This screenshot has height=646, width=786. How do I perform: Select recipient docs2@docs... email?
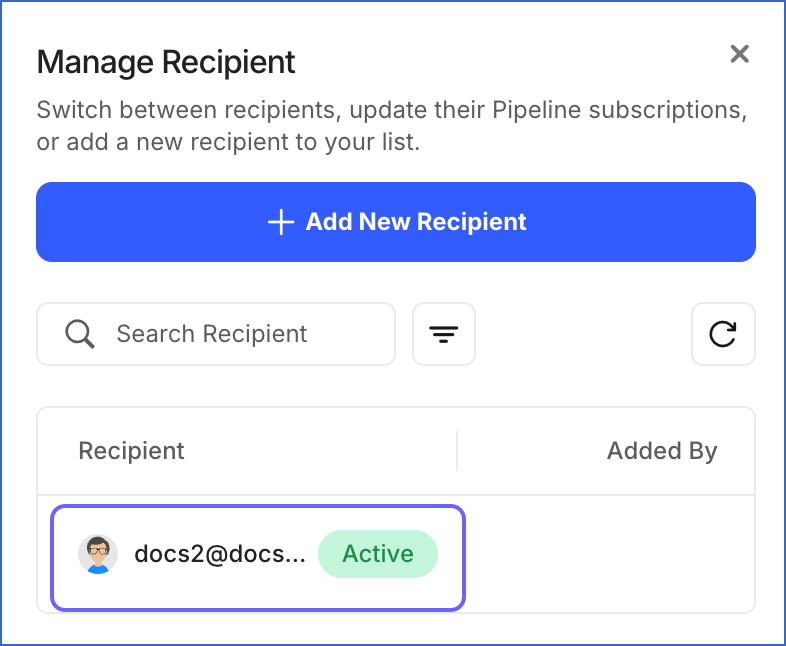(220, 554)
